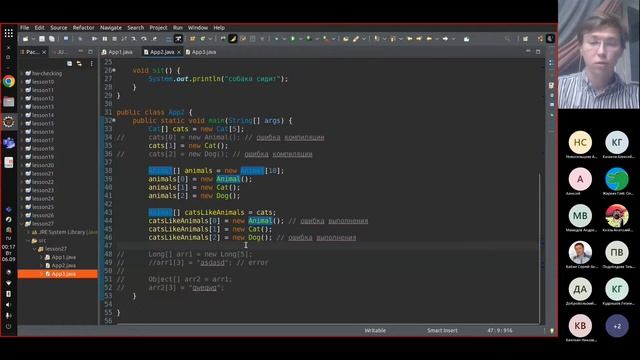Switch to the App3.java editor tab
This screenshot has height=360, width=640.
click(x=200, y=52)
